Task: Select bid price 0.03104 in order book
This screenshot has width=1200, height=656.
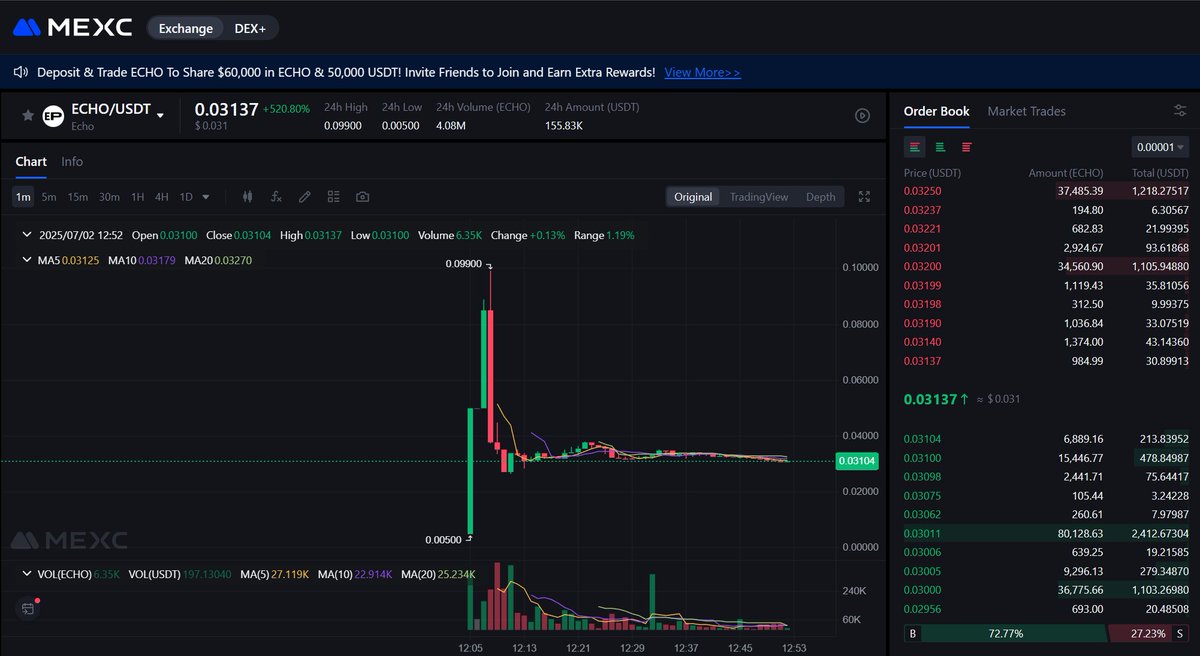Action: click(922, 439)
